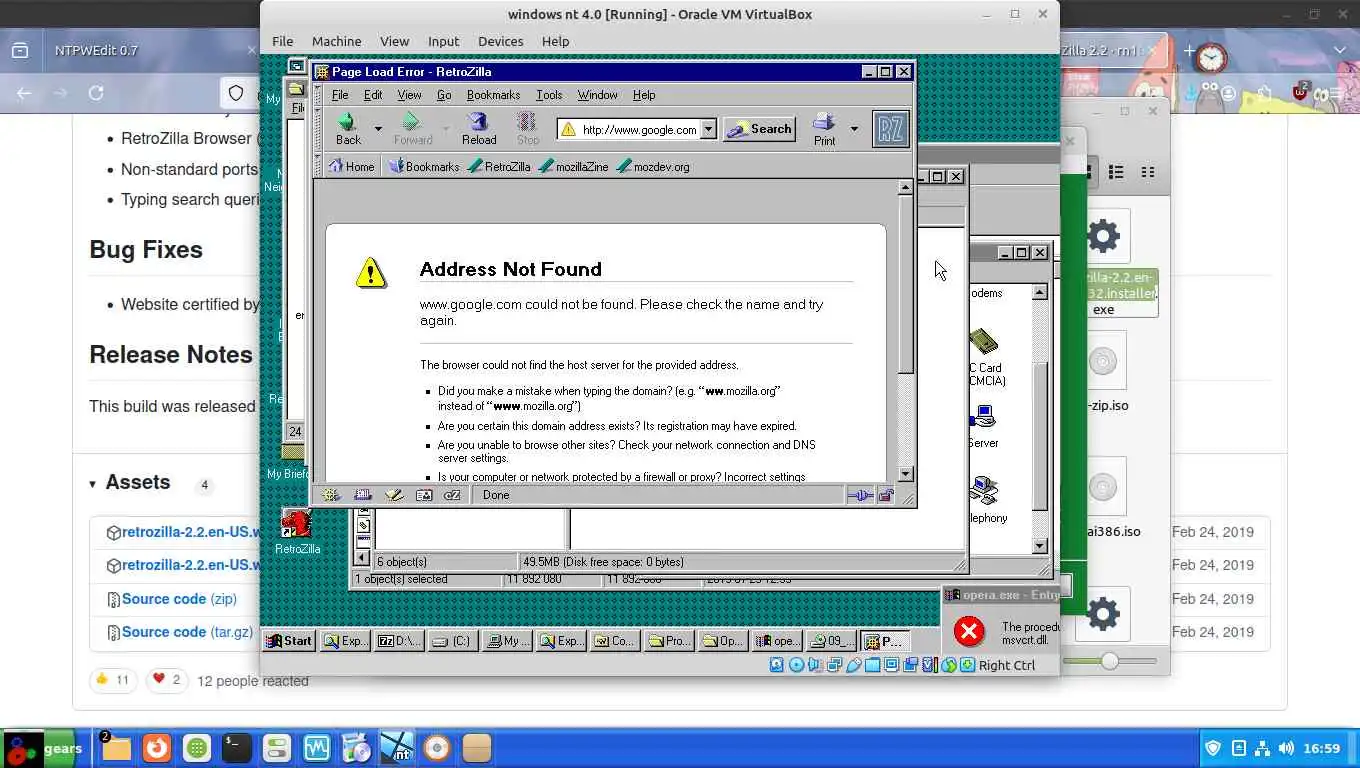This screenshot has height=768, width=1360.
Task: Open the terminal icon in host taskbar
Action: click(x=236, y=748)
